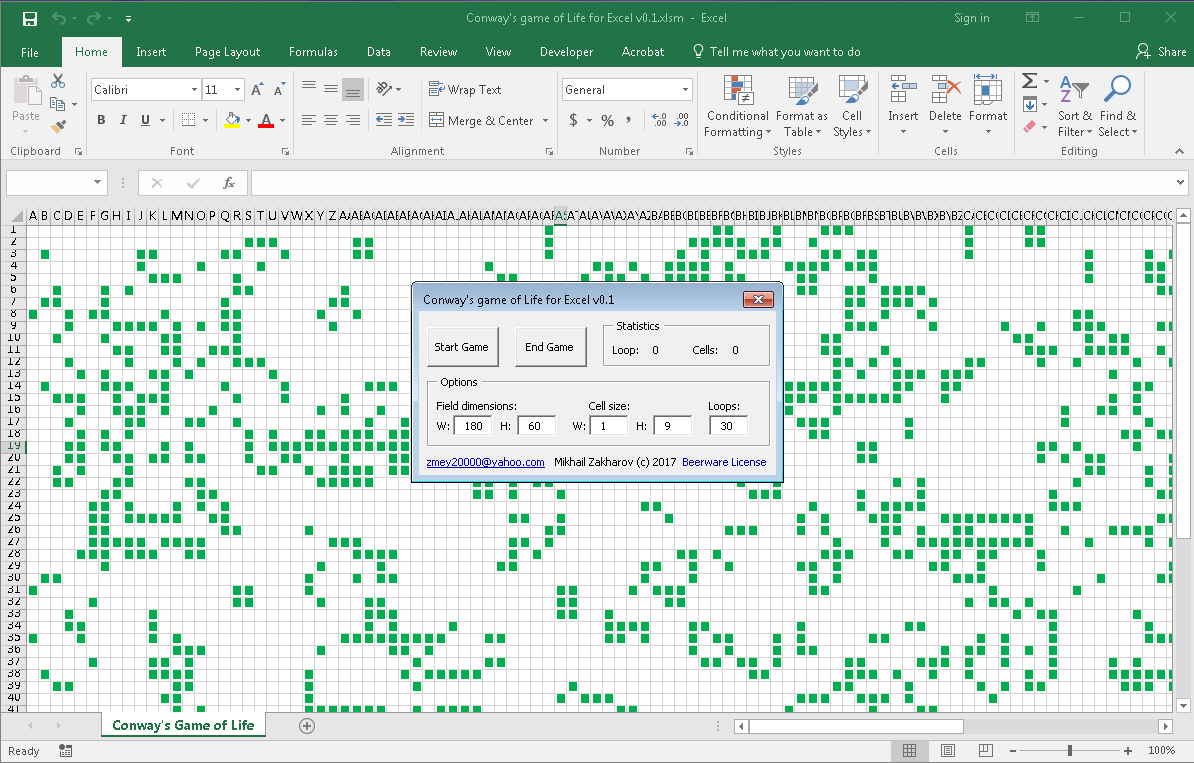
Task: Open the zmey20000@yahoo.com email link
Action: point(485,462)
